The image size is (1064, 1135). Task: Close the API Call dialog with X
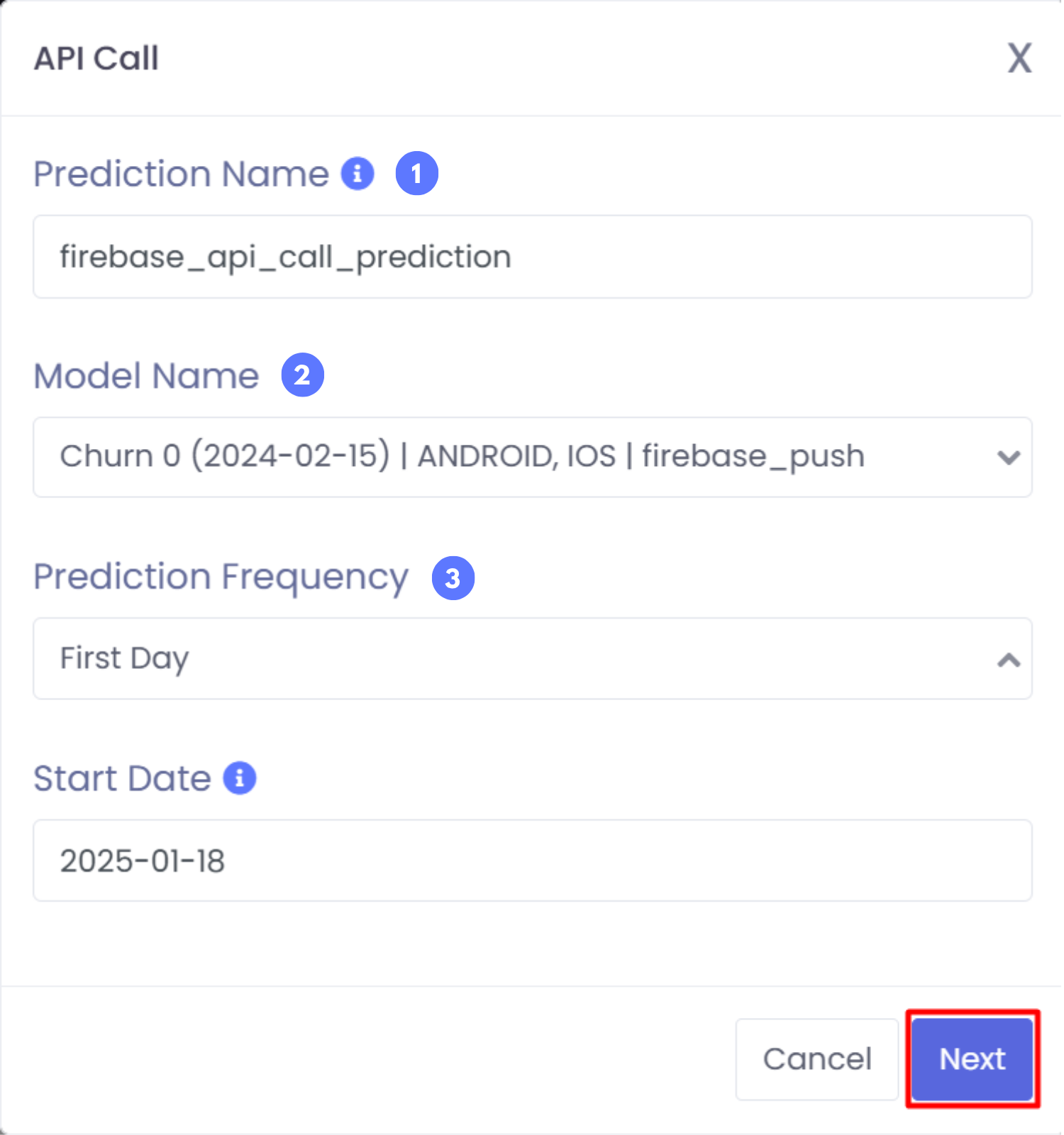point(1019,57)
